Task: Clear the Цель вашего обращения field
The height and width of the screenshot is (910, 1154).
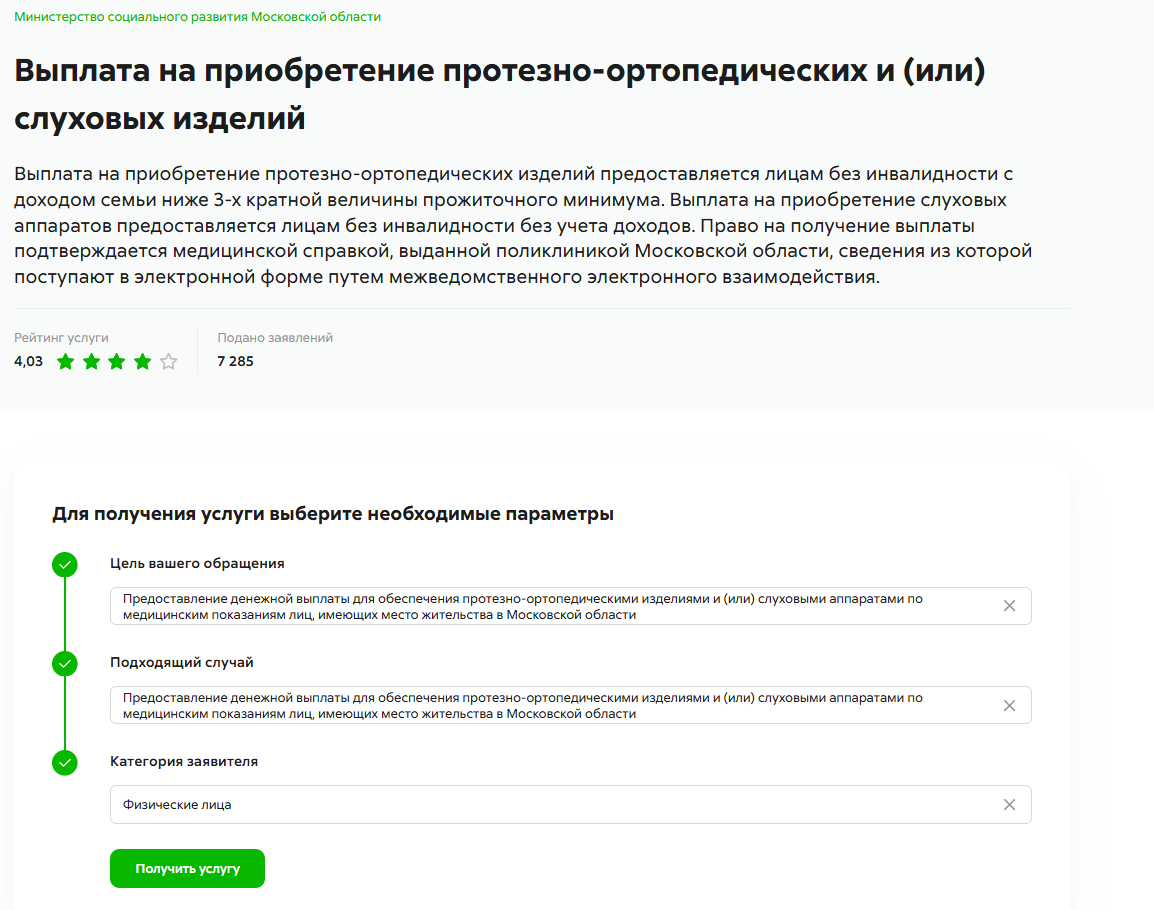Action: click(1009, 606)
